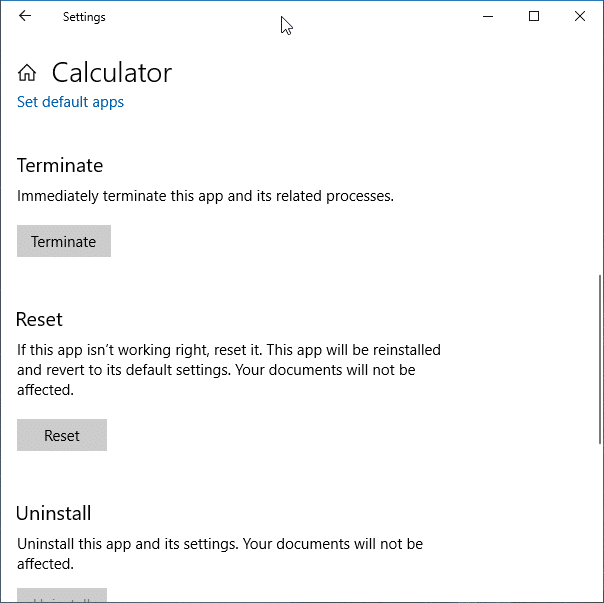Maximize the Settings window
This screenshot has width=604, height=603.
(534, 16)
